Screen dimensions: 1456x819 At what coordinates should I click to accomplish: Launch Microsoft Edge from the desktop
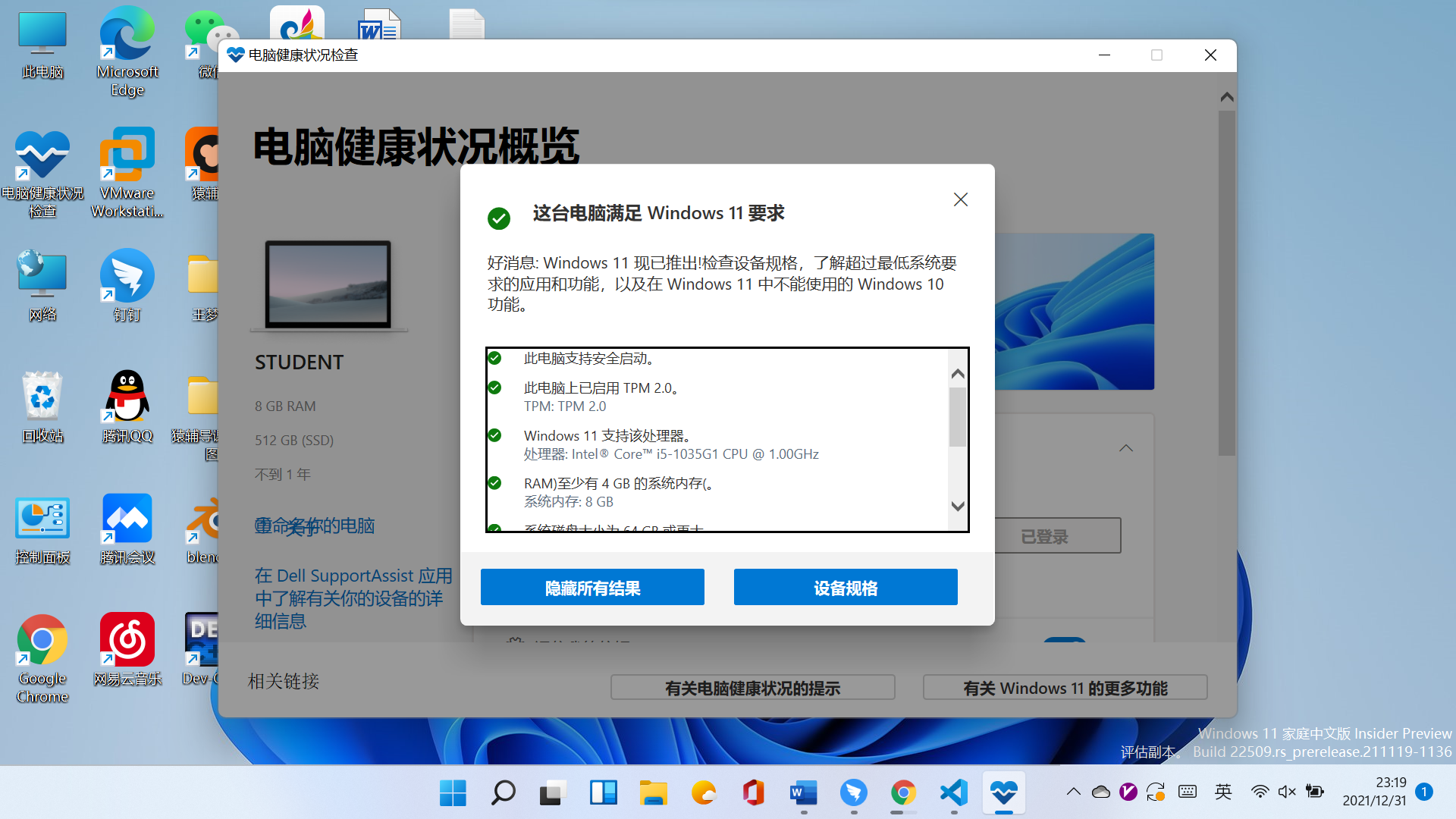[127, 52]
